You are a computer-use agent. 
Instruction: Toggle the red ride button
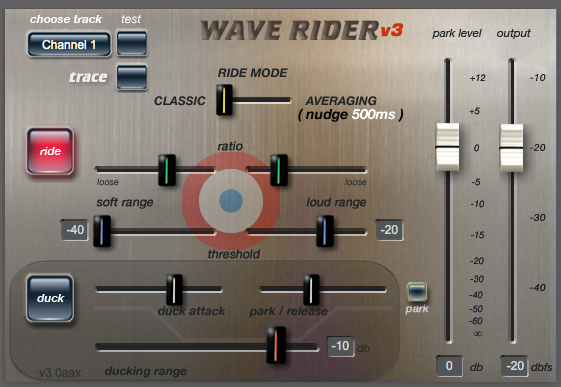pyautogui.click(x=50, y=151)
